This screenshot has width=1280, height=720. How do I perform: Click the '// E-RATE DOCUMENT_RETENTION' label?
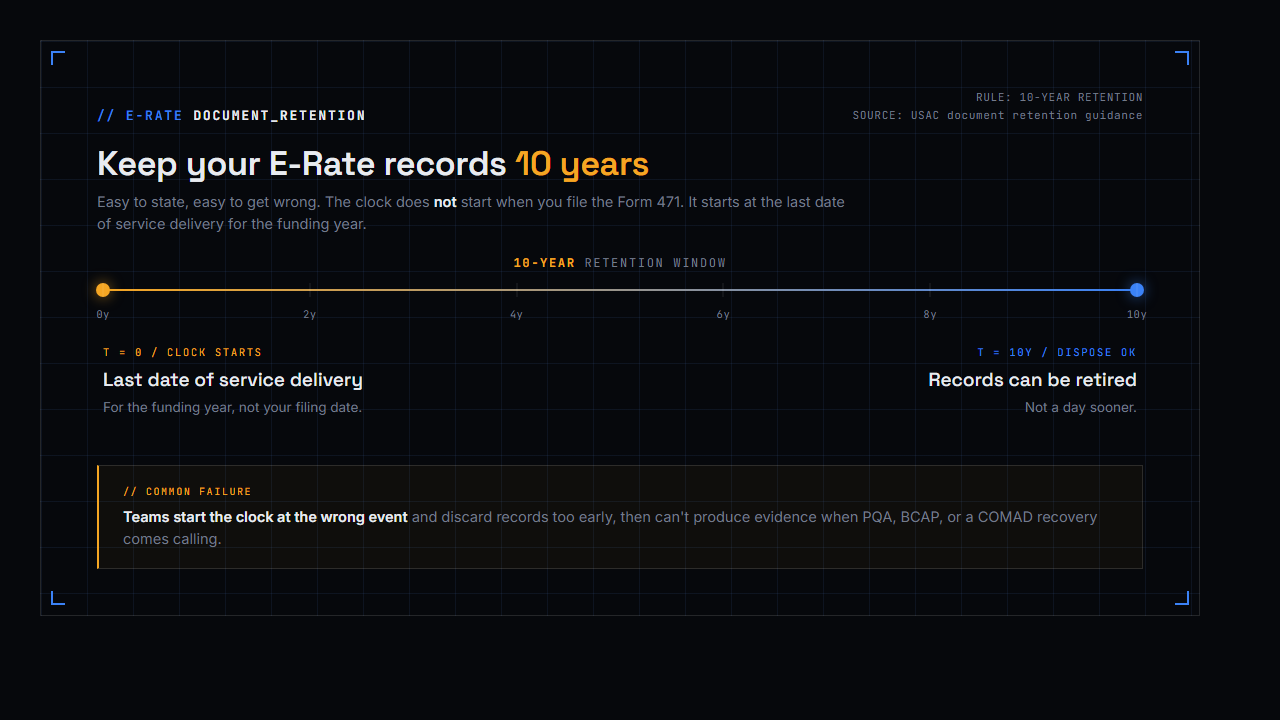(x=231, y=116)
